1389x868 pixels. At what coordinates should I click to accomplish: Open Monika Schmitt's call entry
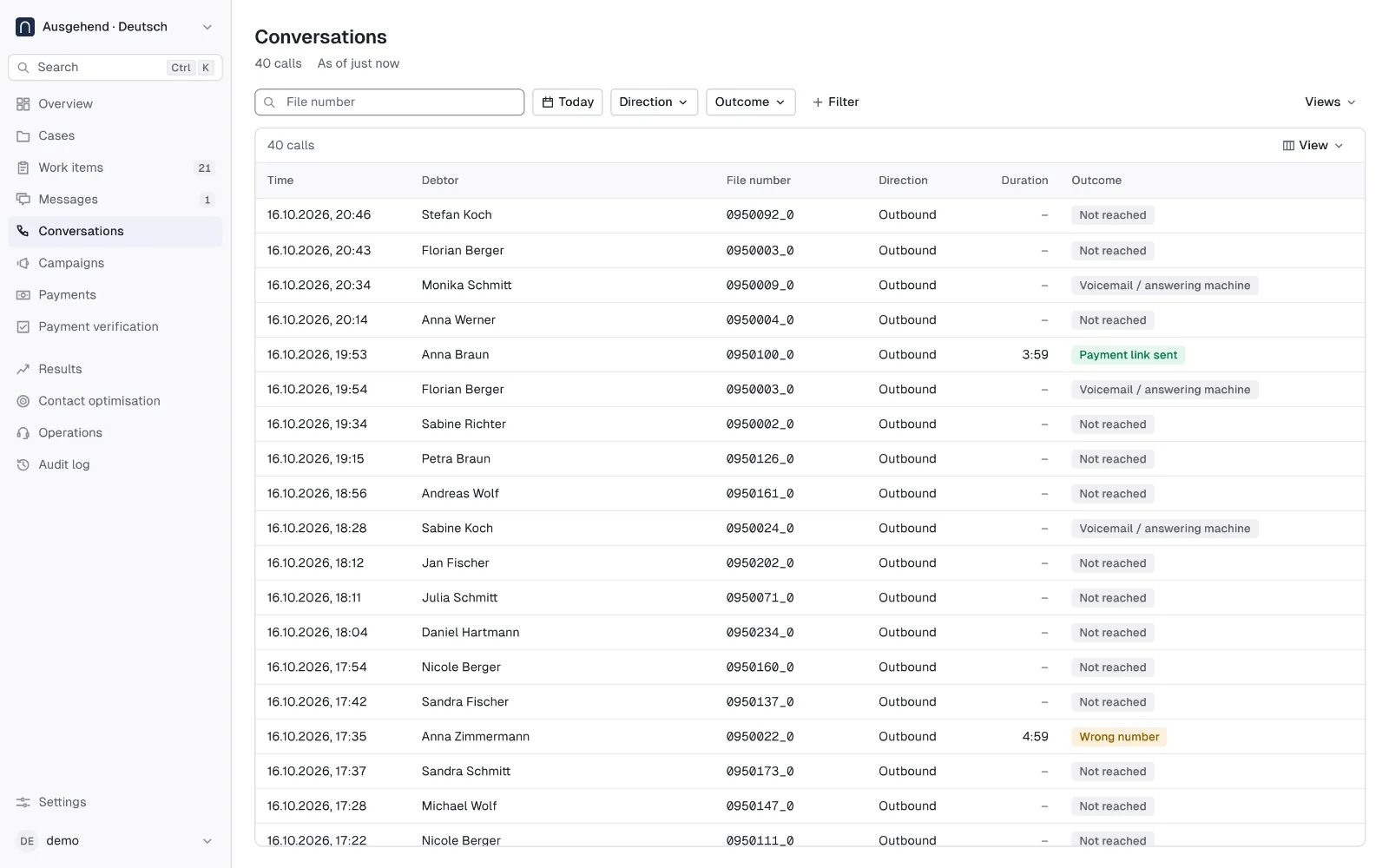pos(809,286)
